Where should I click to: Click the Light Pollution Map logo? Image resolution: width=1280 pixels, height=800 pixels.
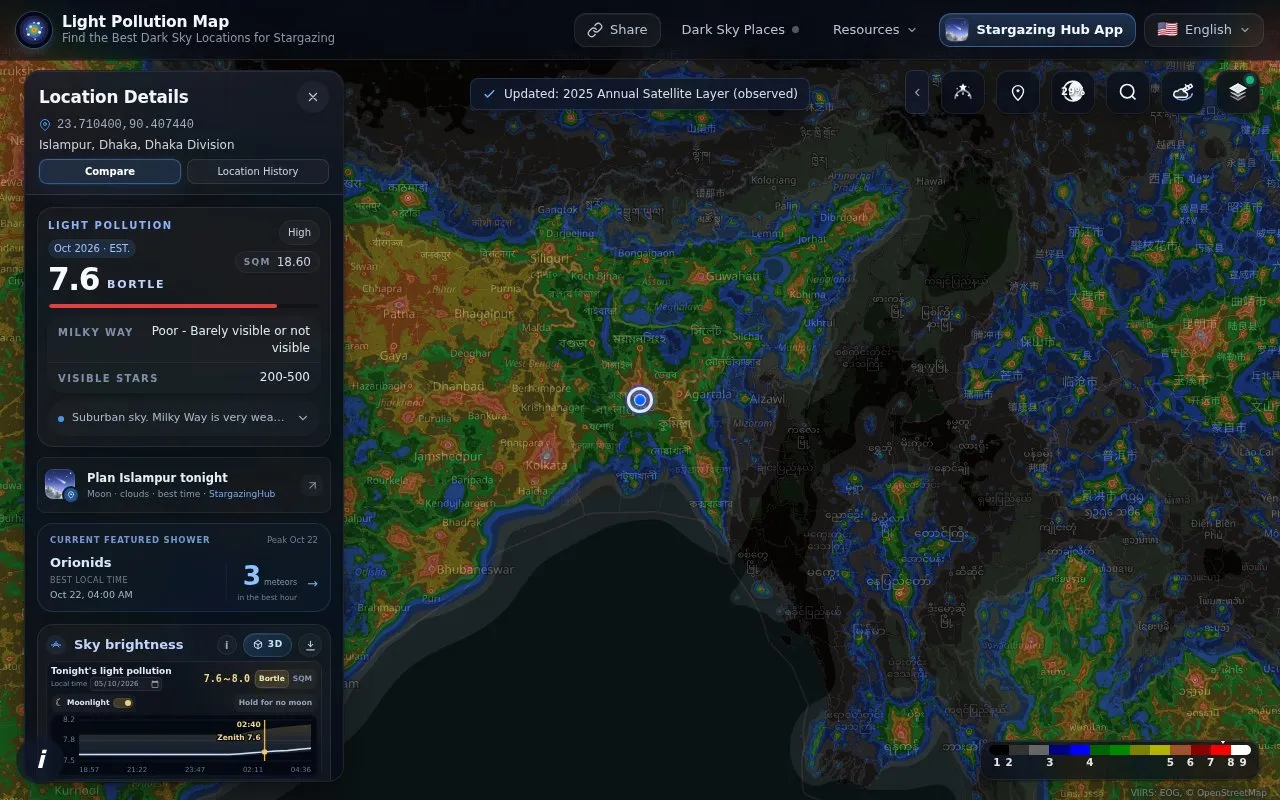pos(34,30)
